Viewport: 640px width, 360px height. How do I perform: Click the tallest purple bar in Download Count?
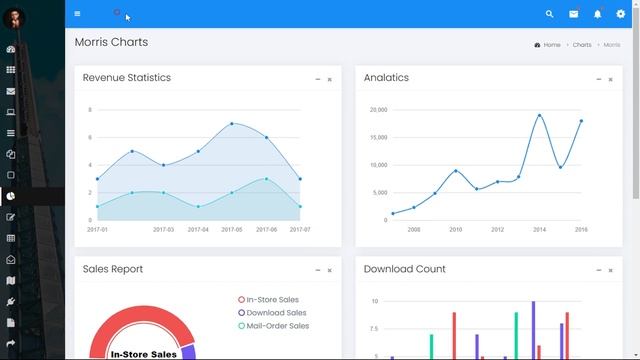pos(533,330)
